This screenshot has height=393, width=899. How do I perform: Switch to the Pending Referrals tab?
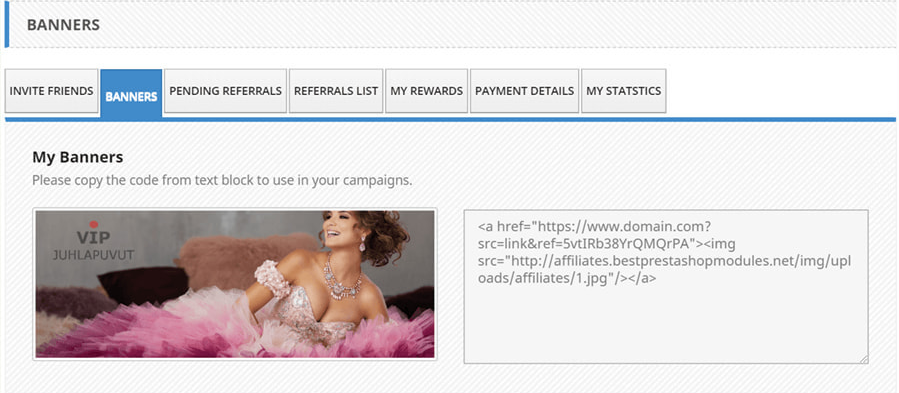[x=225, y=91]
